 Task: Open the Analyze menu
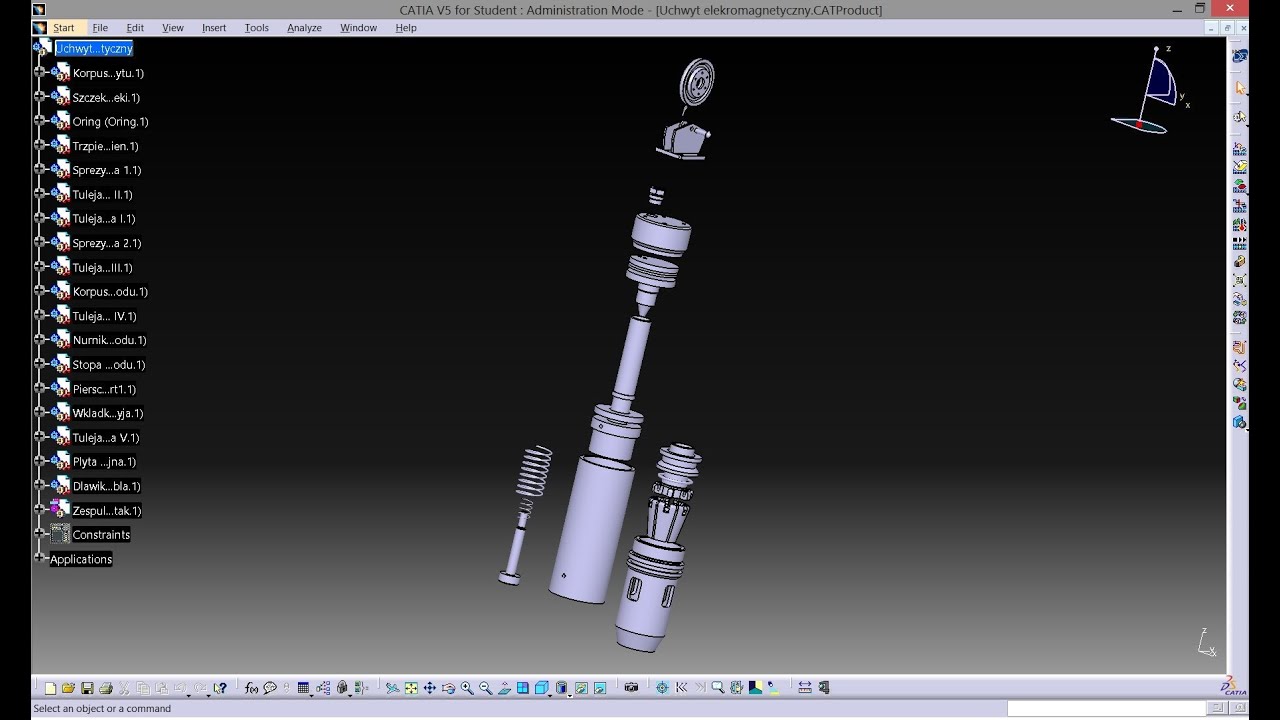[304, 28]
